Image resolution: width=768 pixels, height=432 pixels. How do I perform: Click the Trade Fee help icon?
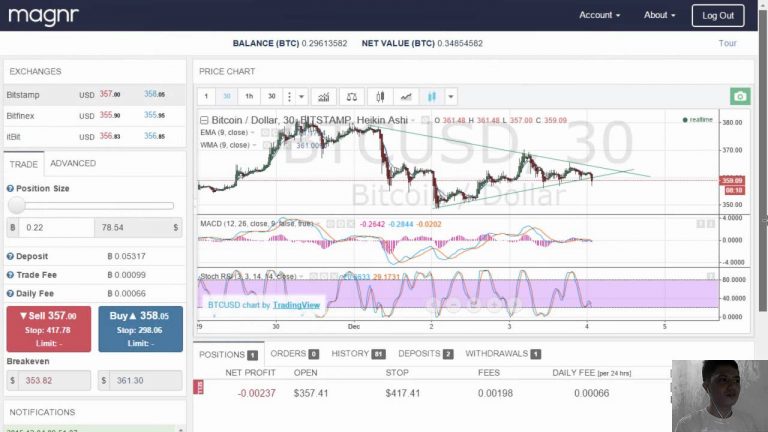tap(10, 275)
